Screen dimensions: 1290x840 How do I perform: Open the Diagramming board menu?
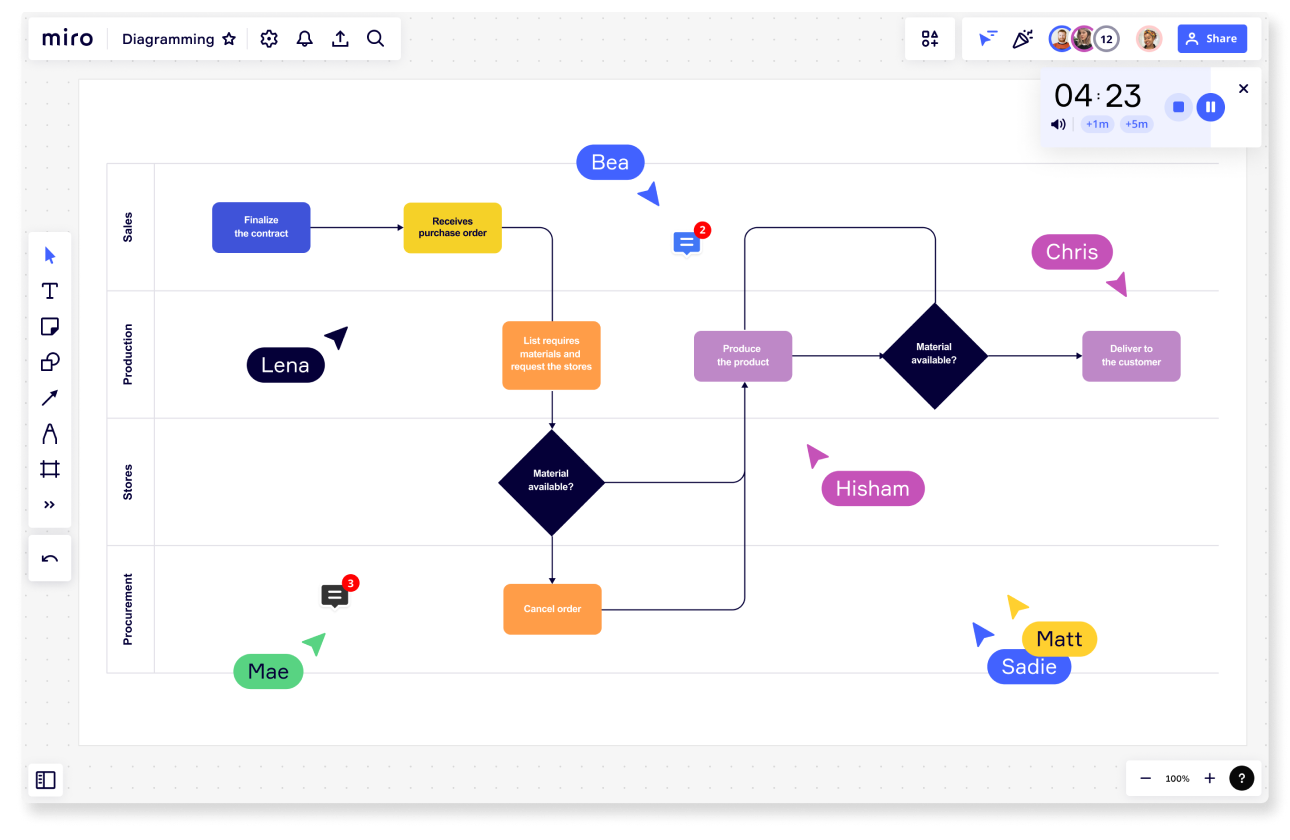pyautogui.click(x=170, y=38)
